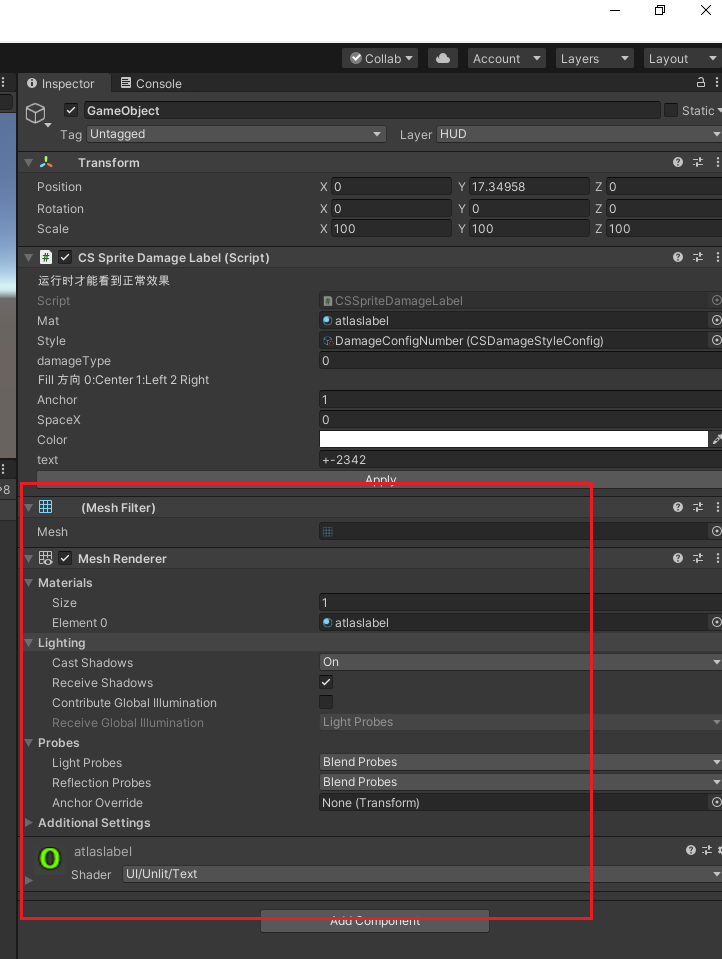The width and height of the screenshot is (722, 959).
Task: Enable Contribute Global Illumination
Action: [x=326, y=702]
